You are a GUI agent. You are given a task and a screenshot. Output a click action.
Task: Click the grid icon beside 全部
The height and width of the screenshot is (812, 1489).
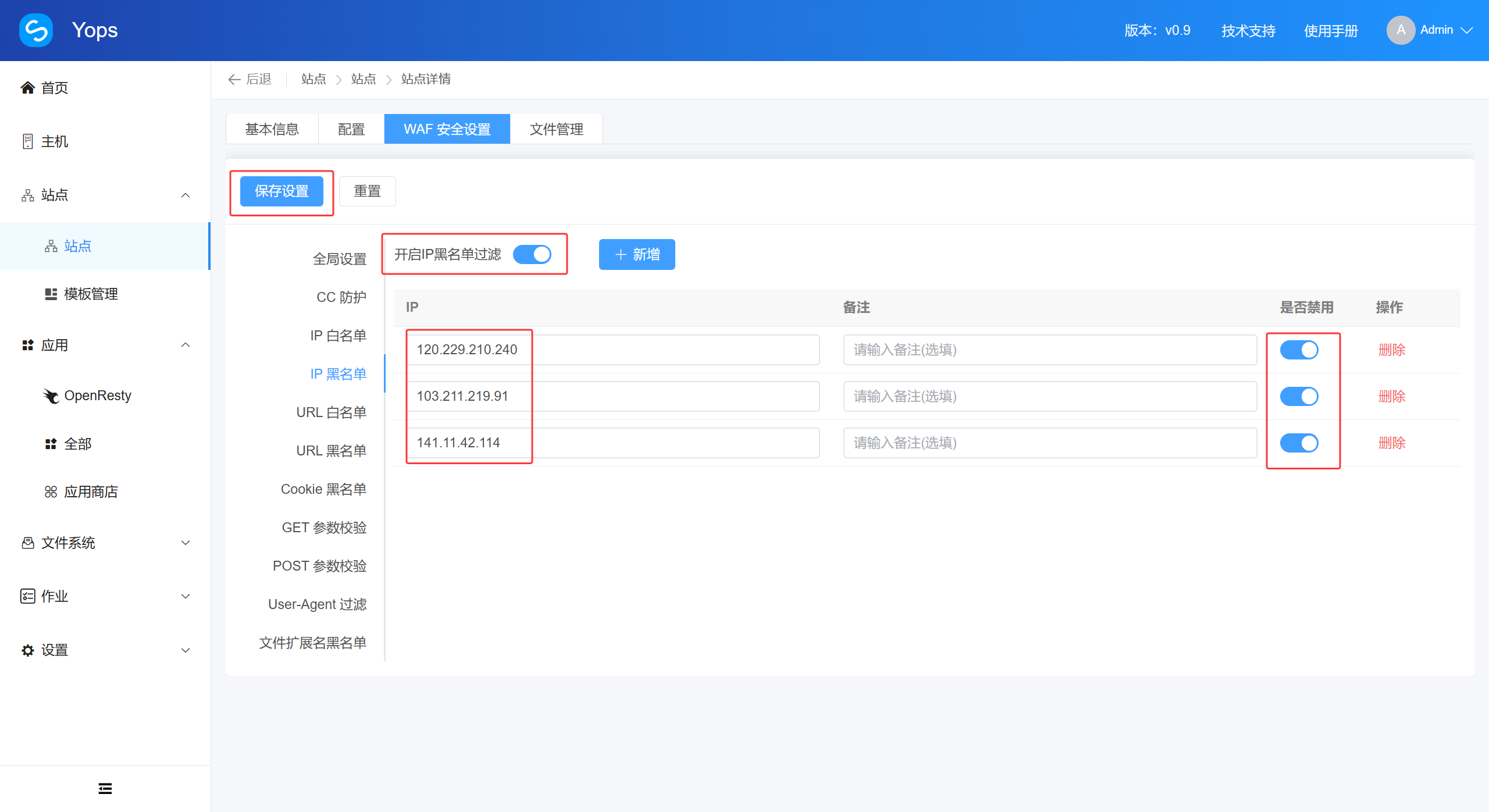coord(51,444)
